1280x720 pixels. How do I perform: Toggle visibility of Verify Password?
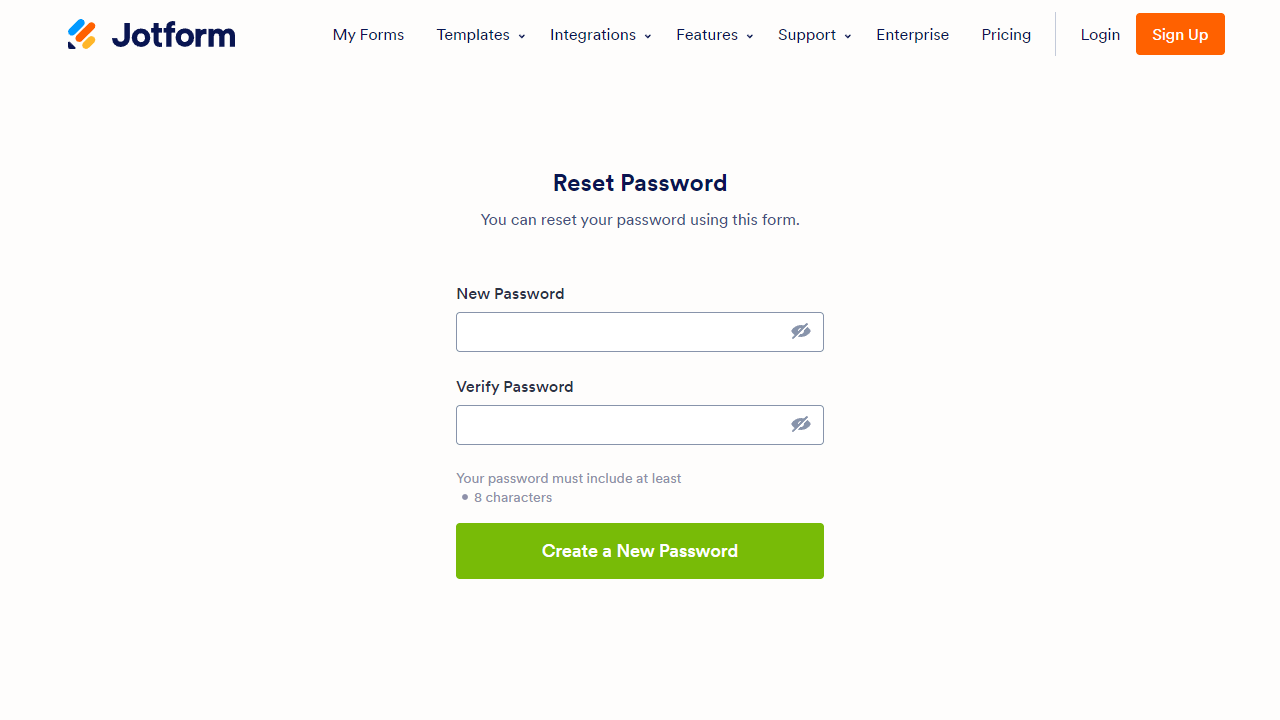tap(801, 425)
